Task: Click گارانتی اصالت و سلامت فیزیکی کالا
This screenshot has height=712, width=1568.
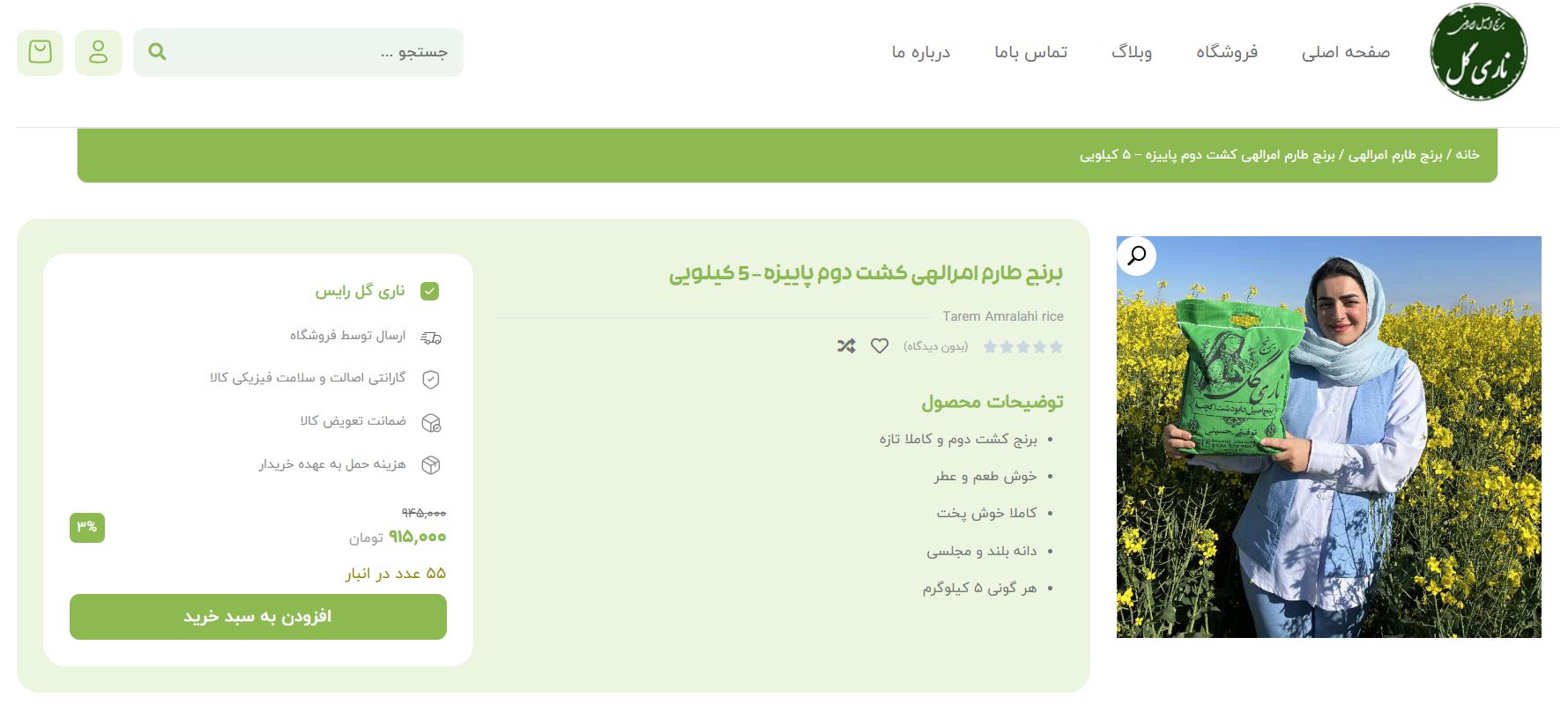Action: pyautogui.click(x=308, y=378)
